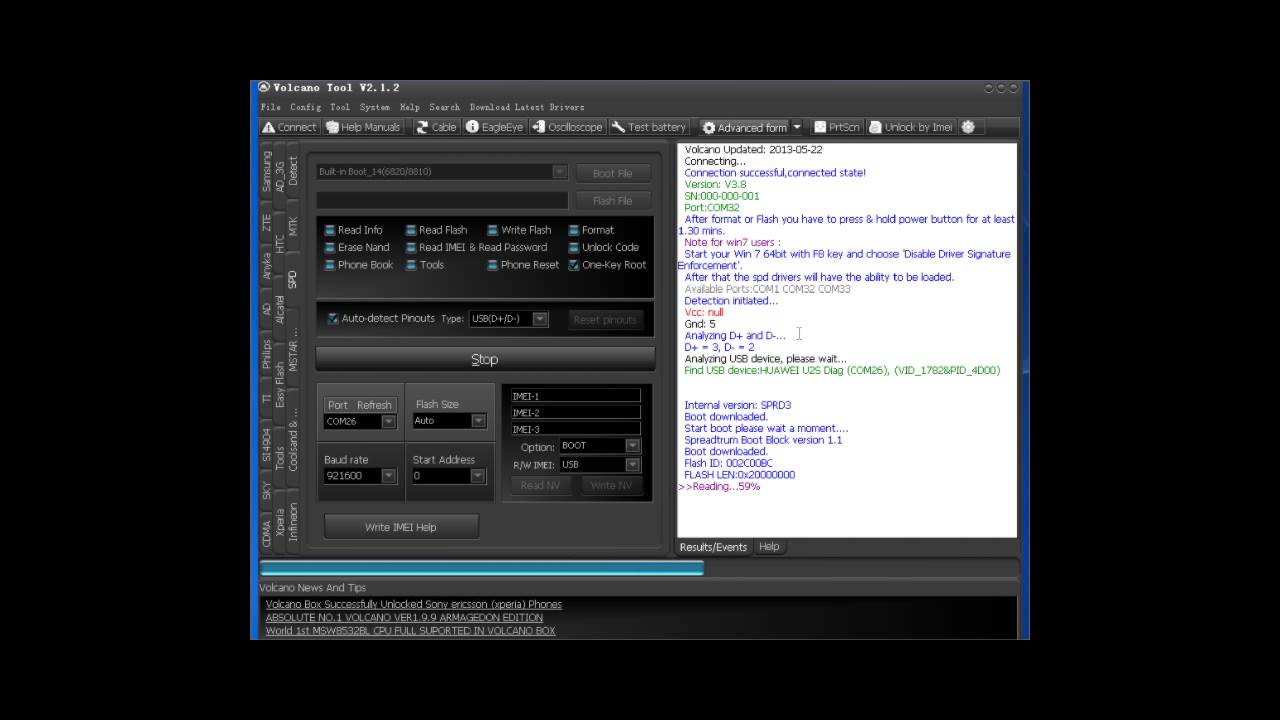Image resolution: width=1280 pixels, height=720 pixels.
Task: Switch to the Help tab under the log
Action: (x=769, y=547)
